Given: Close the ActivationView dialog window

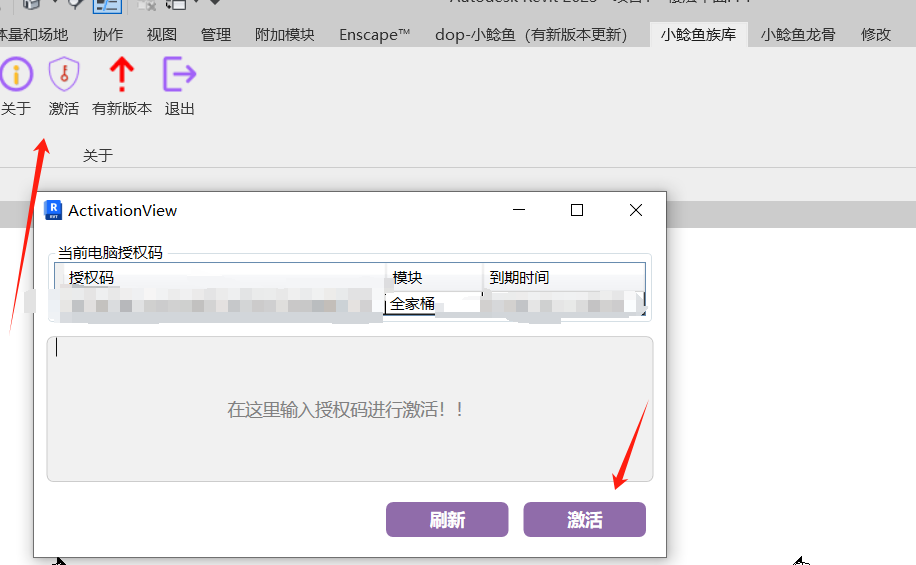Looking at the screenshot, I should [x=636, y=210].
